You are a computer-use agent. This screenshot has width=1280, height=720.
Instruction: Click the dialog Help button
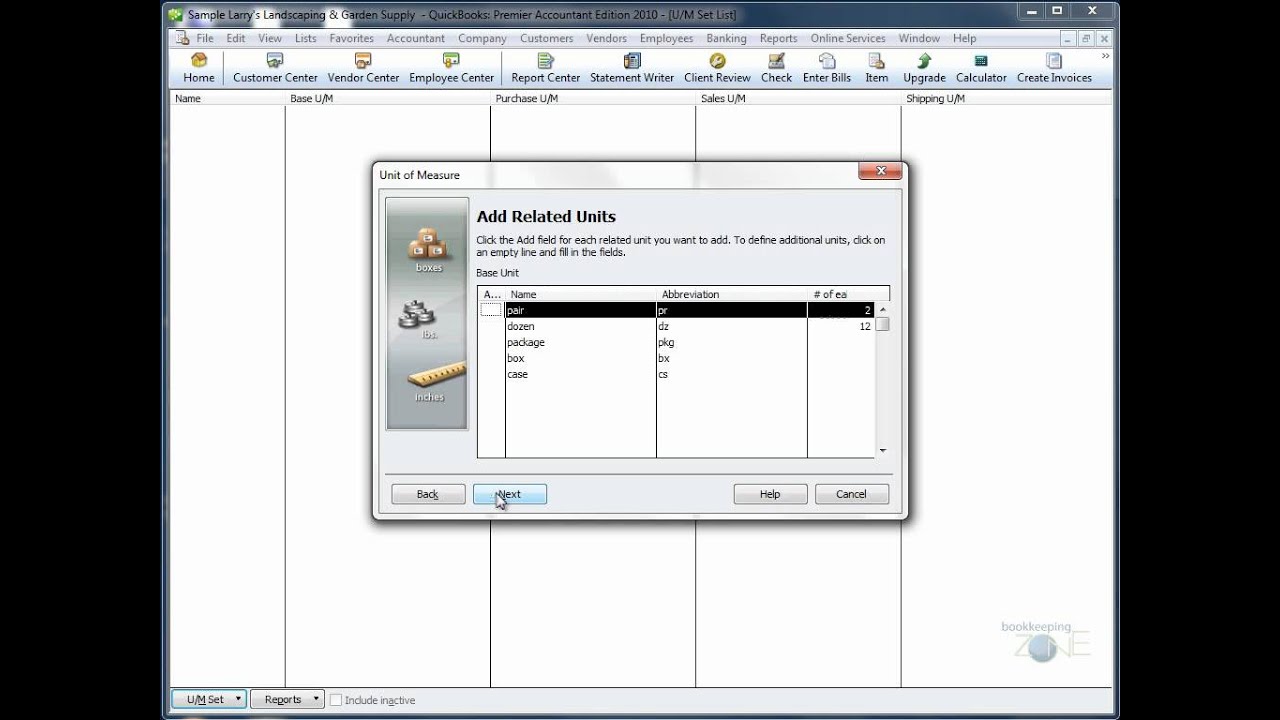pos(770,494)
